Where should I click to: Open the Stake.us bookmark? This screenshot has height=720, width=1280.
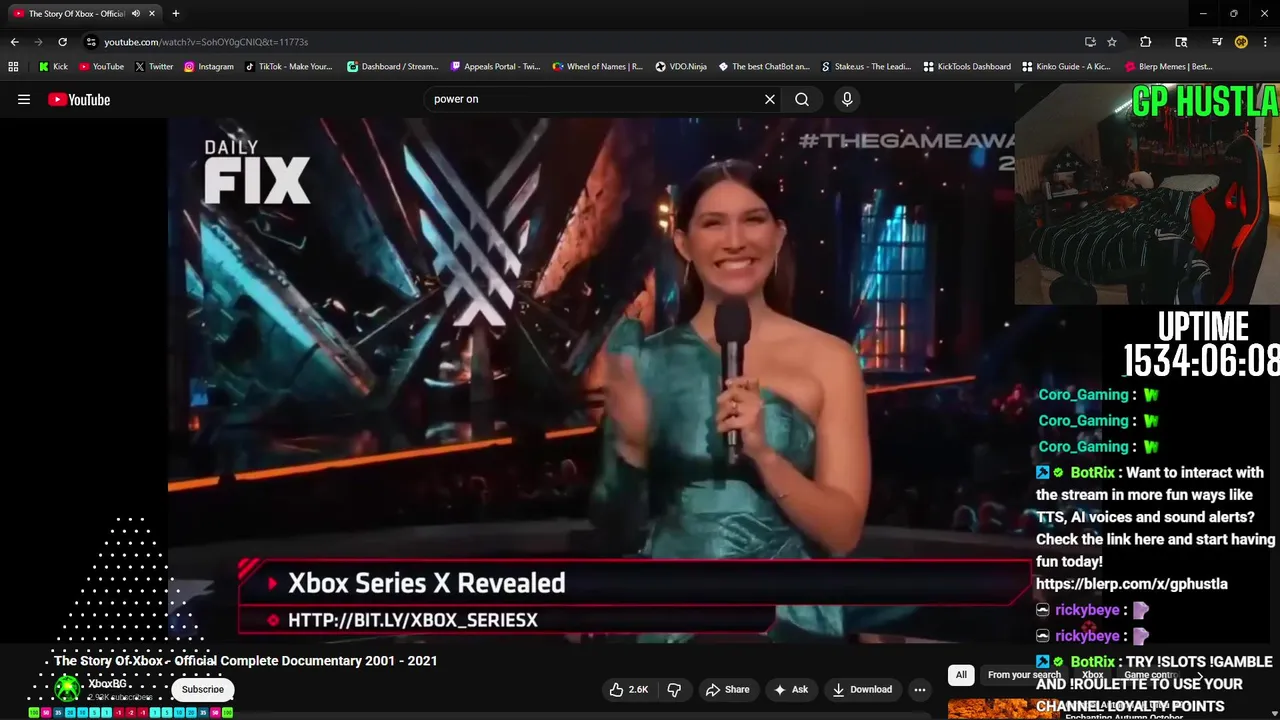point(866,67)
